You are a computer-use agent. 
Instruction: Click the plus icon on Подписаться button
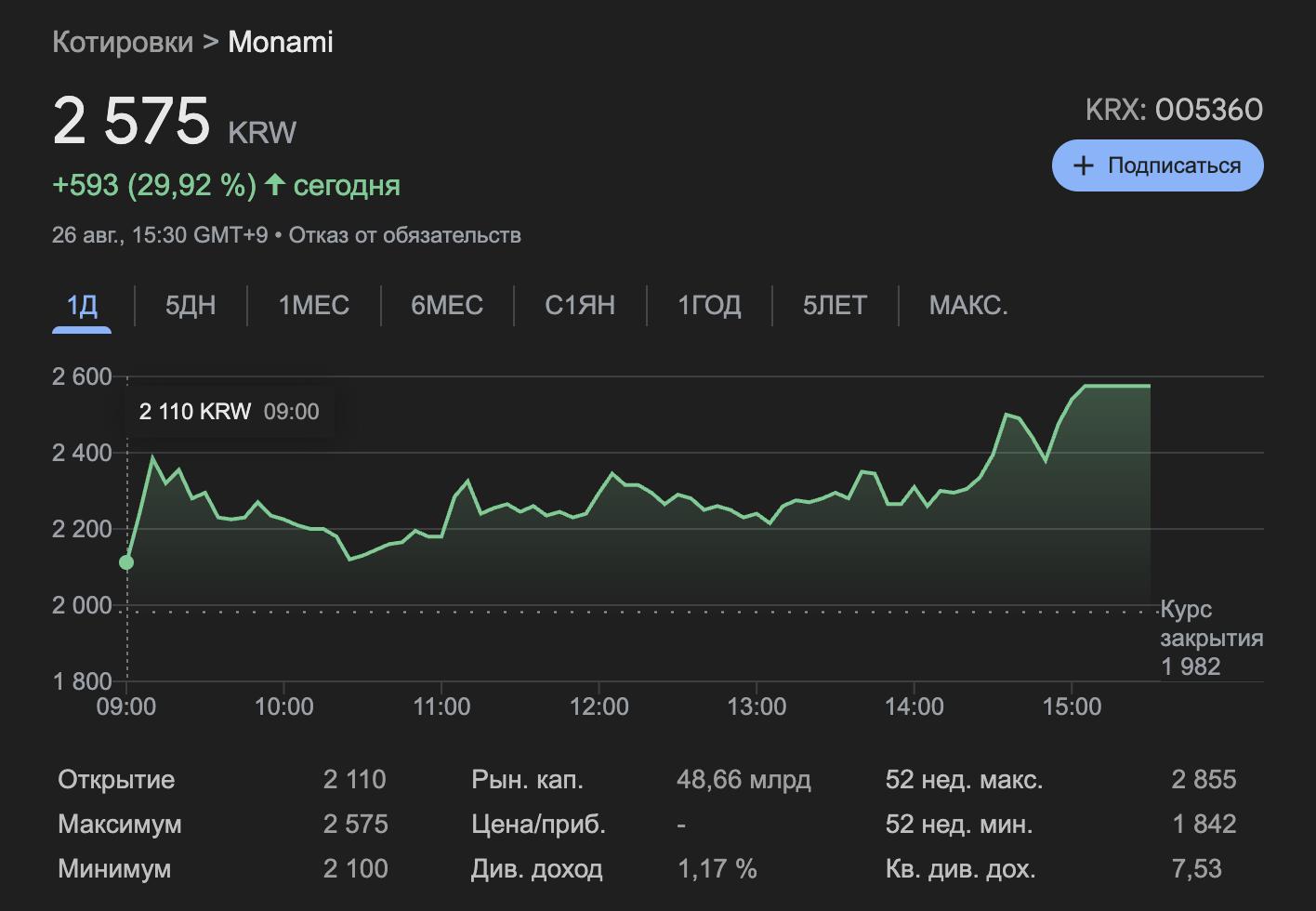point(1083,165)
